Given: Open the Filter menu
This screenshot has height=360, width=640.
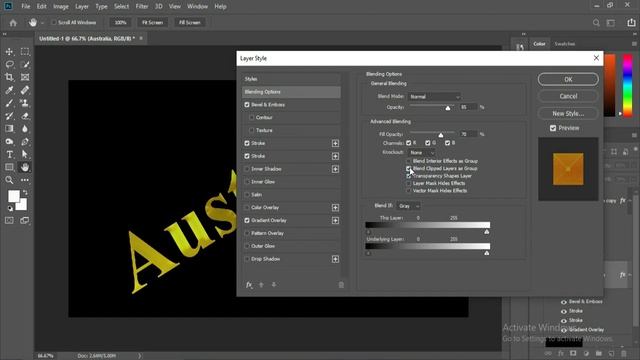Looking at the screenshot, I should click(x=142, y=7).
